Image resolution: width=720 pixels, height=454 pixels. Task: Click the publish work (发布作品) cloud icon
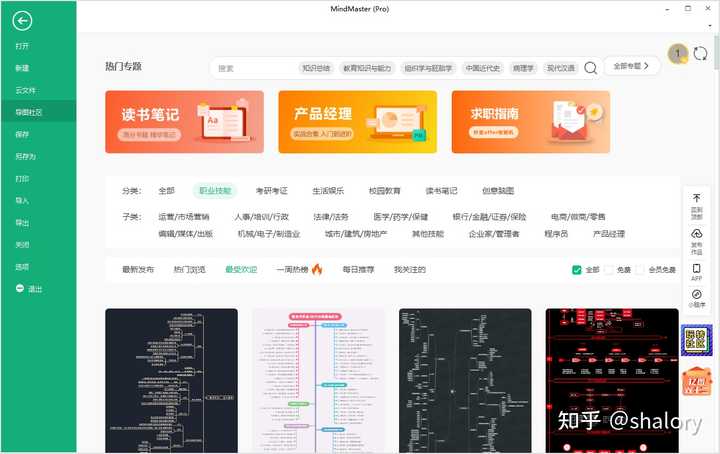(x=696, y=240)
